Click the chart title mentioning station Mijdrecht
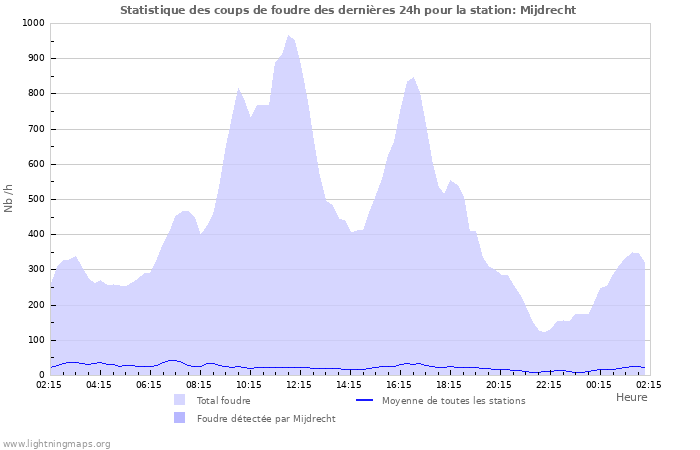Viewport: 700px width, 450px height. 348,10
